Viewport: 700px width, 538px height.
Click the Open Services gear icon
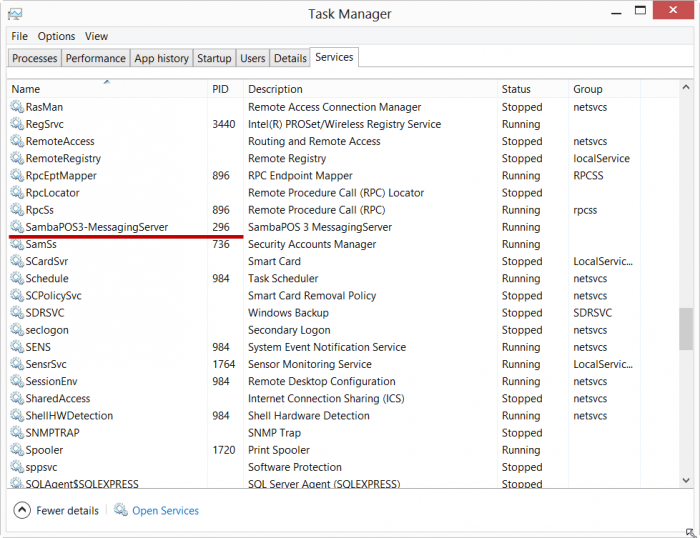[121, 510]
